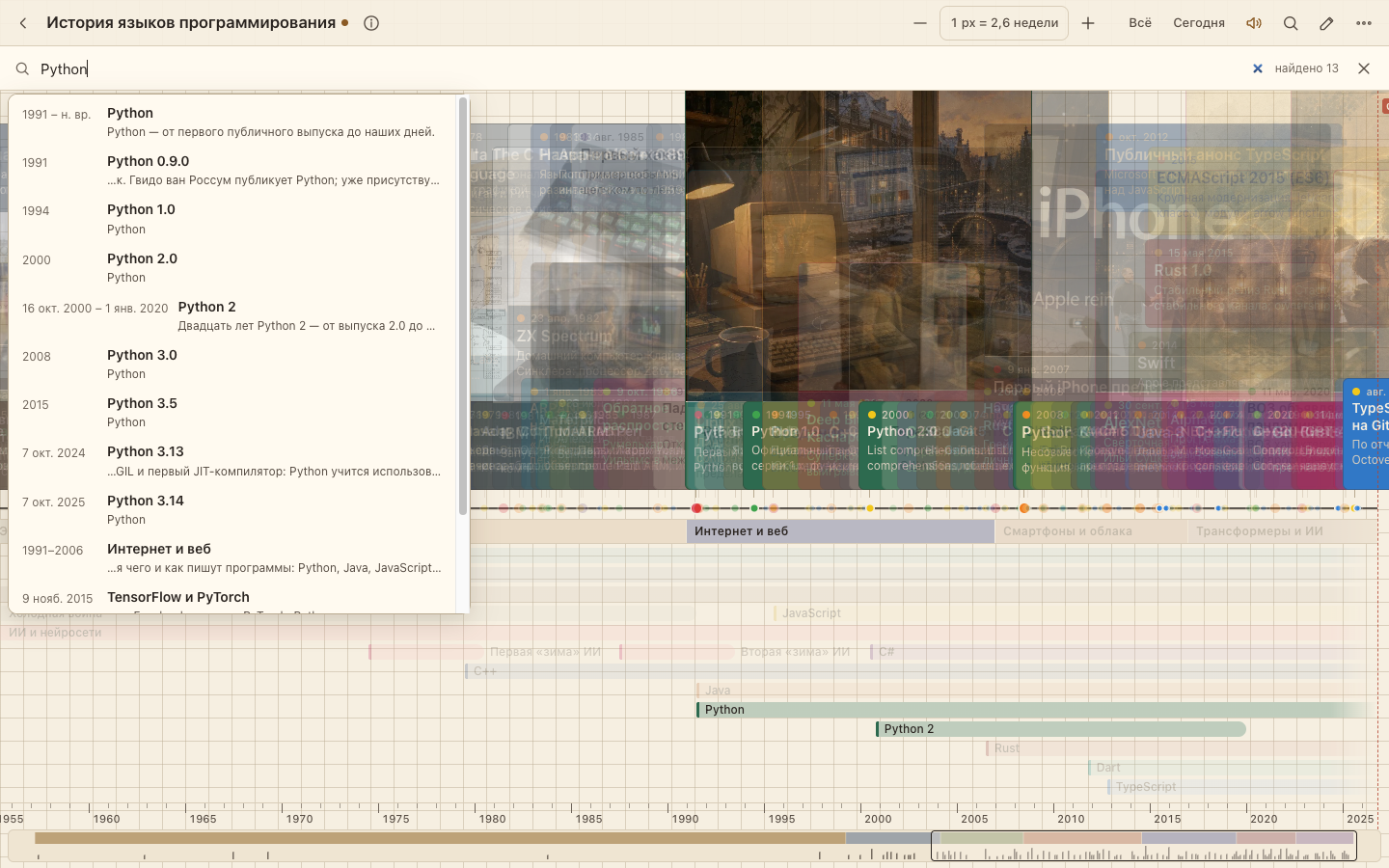Select search result Python 3.13
1389x868 pixels.
[232, 460]
